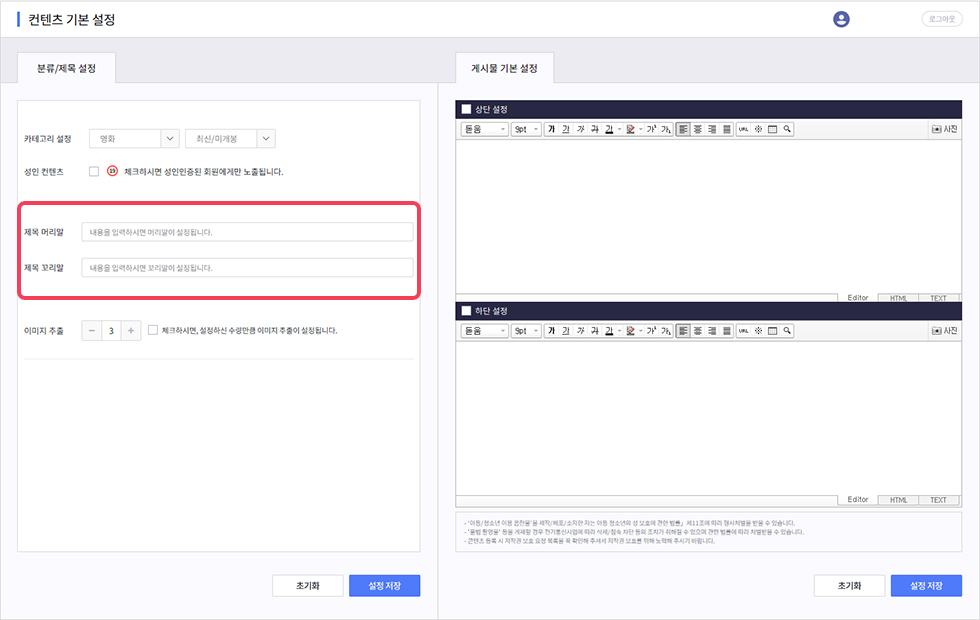The image size is (980, 620).
Task: Open the 9pt font size dropdown in 상단 설정
Action: [526, 129]
